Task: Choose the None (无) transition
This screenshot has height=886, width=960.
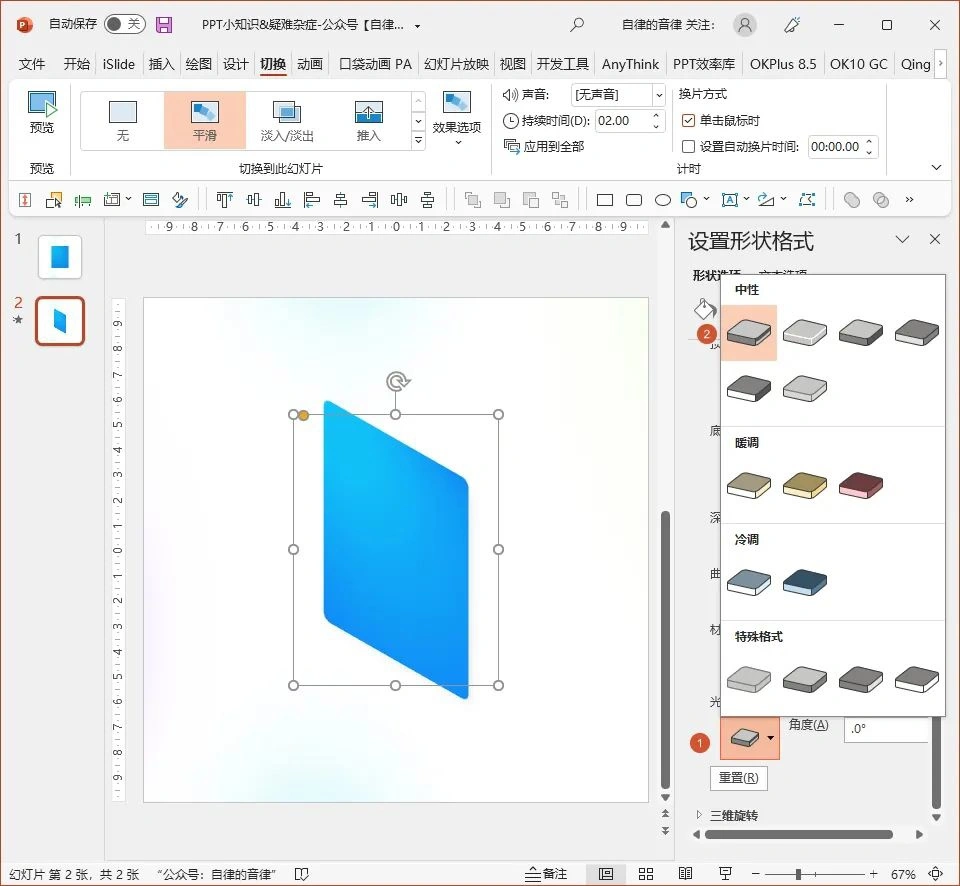Action: [123, 120]
